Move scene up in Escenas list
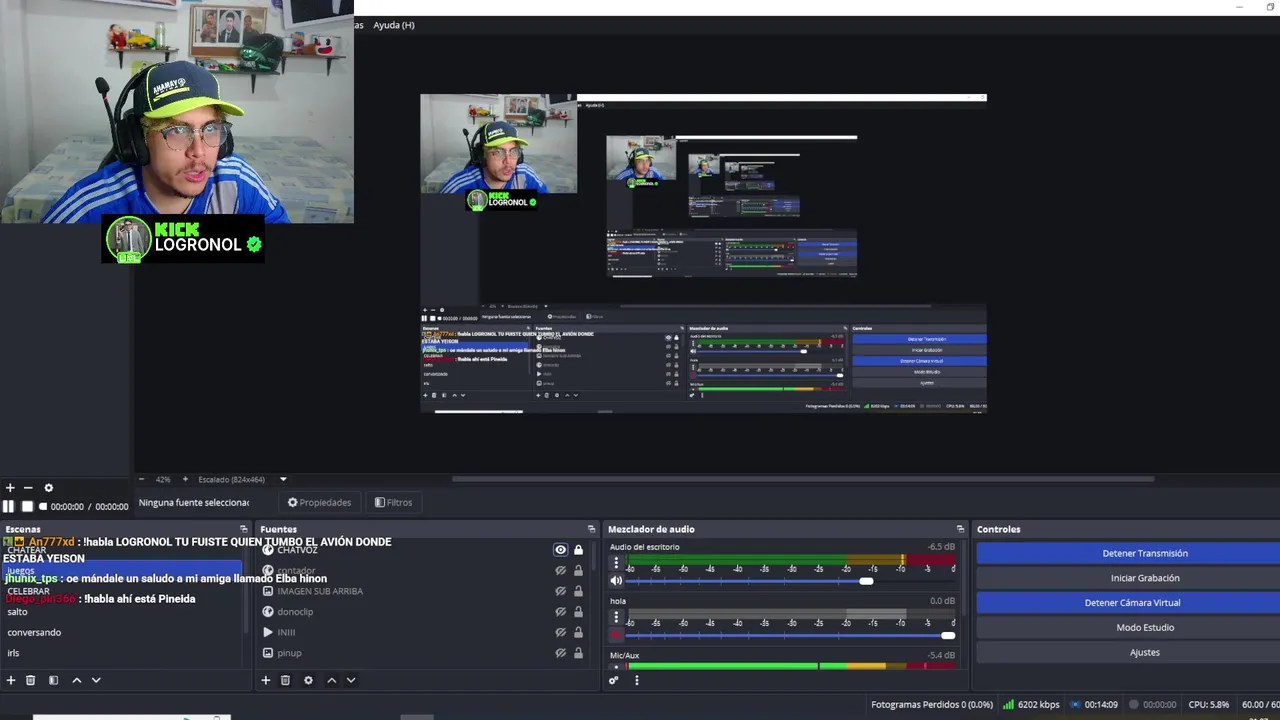 click(x=76, y=680)
